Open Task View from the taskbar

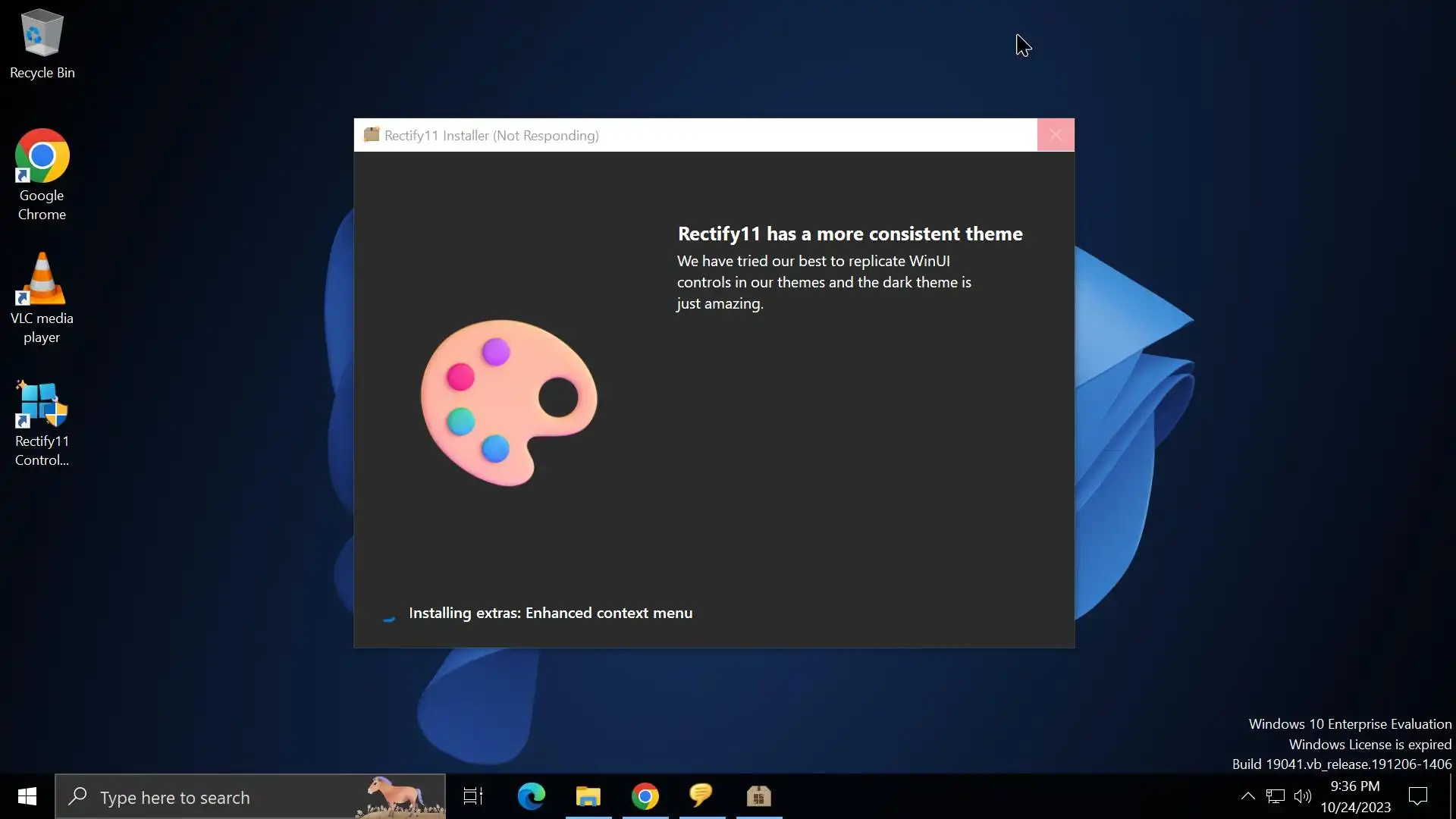click(x=473, y=796)
